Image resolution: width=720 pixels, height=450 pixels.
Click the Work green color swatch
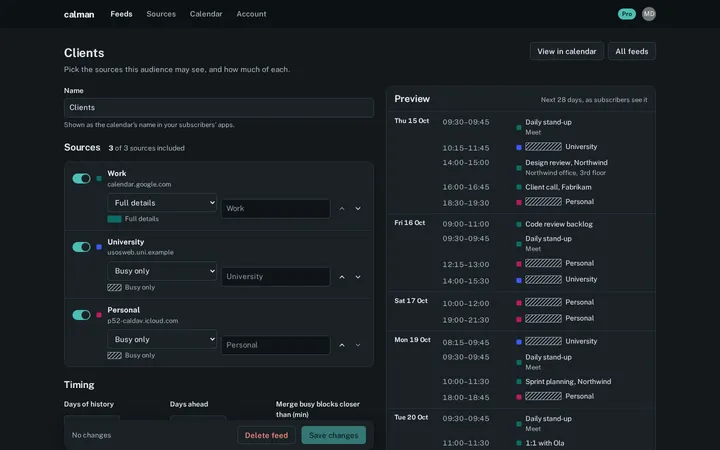click(99, 179)
